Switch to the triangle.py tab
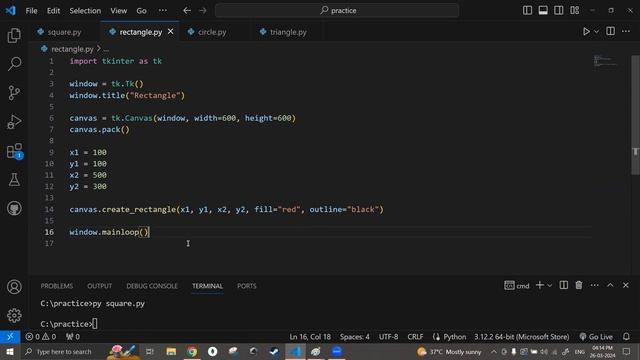640x360 pixels. (288, 32)
